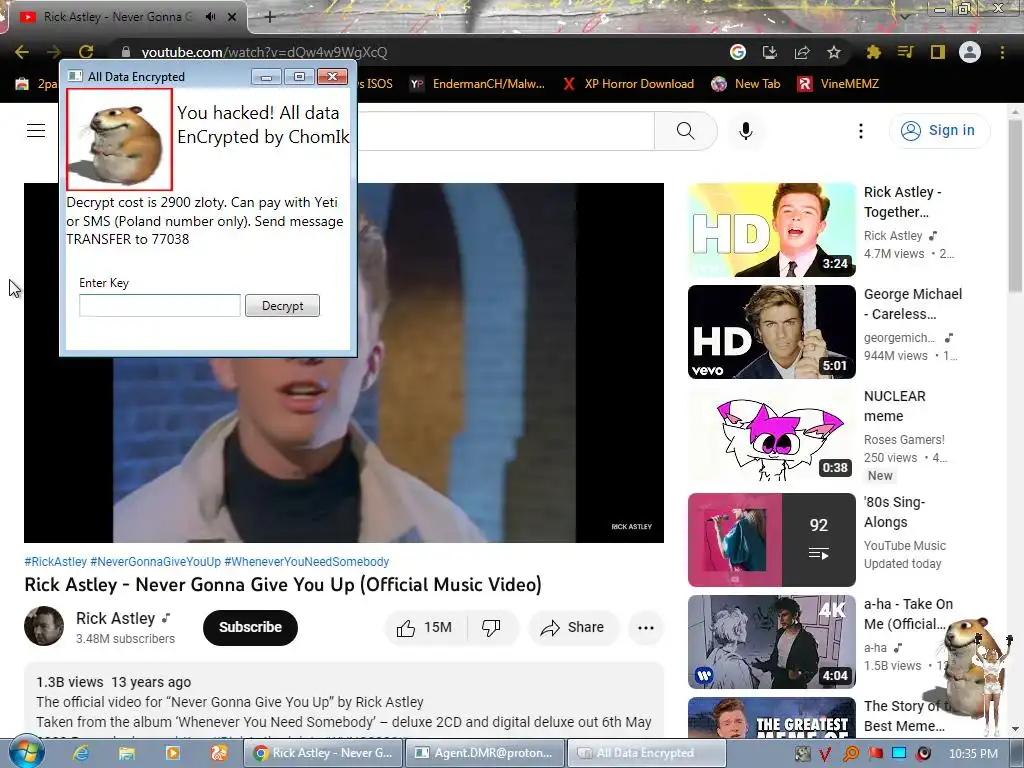The height and width of the screenshot is (768, 1024).
Task: Bookmark this page with the star
Action: (834, 52)
